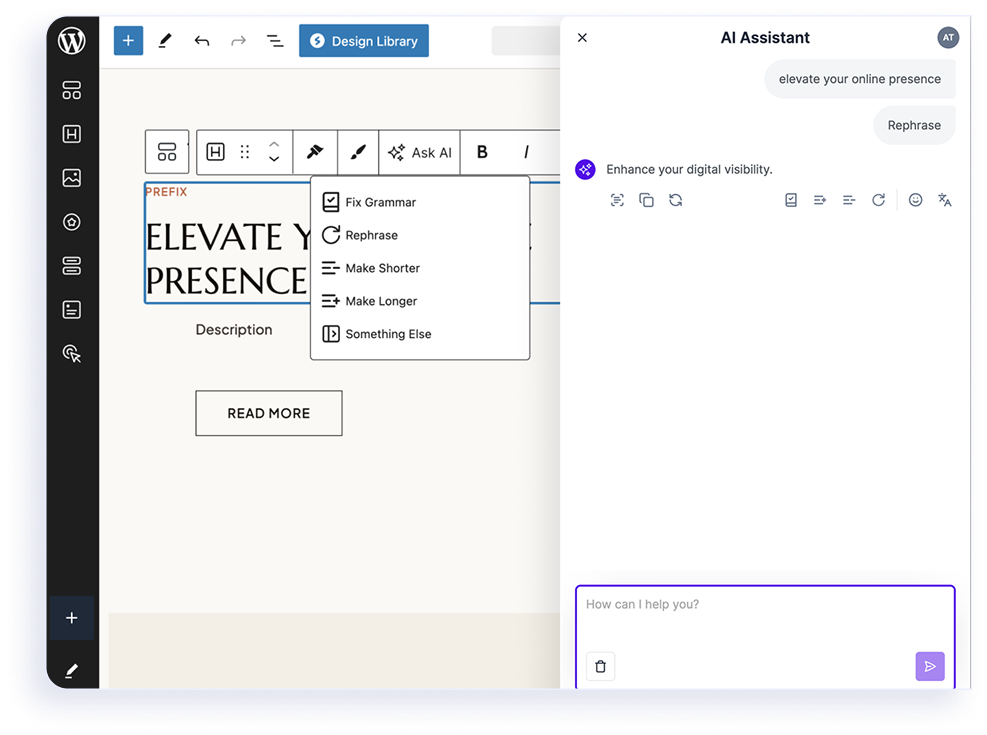
Task: Expand the block mover up arrow
Action: tap(275, 145)
